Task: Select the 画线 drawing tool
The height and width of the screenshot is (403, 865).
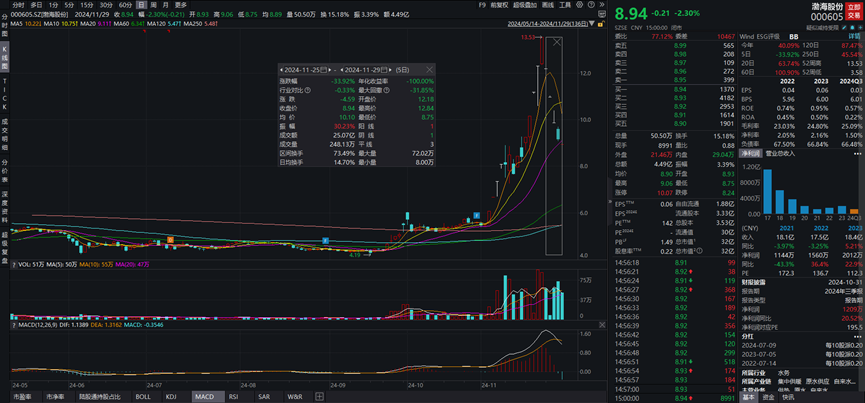Action: [x=548, y=4]
